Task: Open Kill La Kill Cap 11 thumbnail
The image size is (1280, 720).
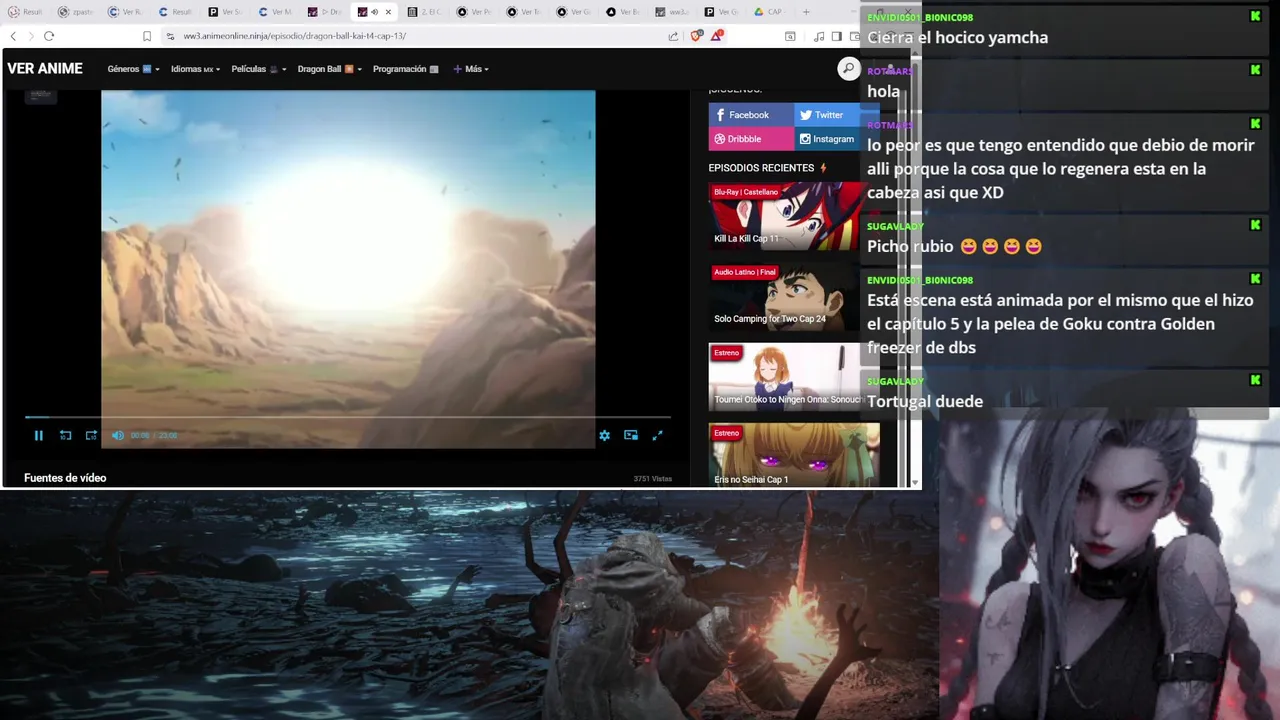Action: 794,216
